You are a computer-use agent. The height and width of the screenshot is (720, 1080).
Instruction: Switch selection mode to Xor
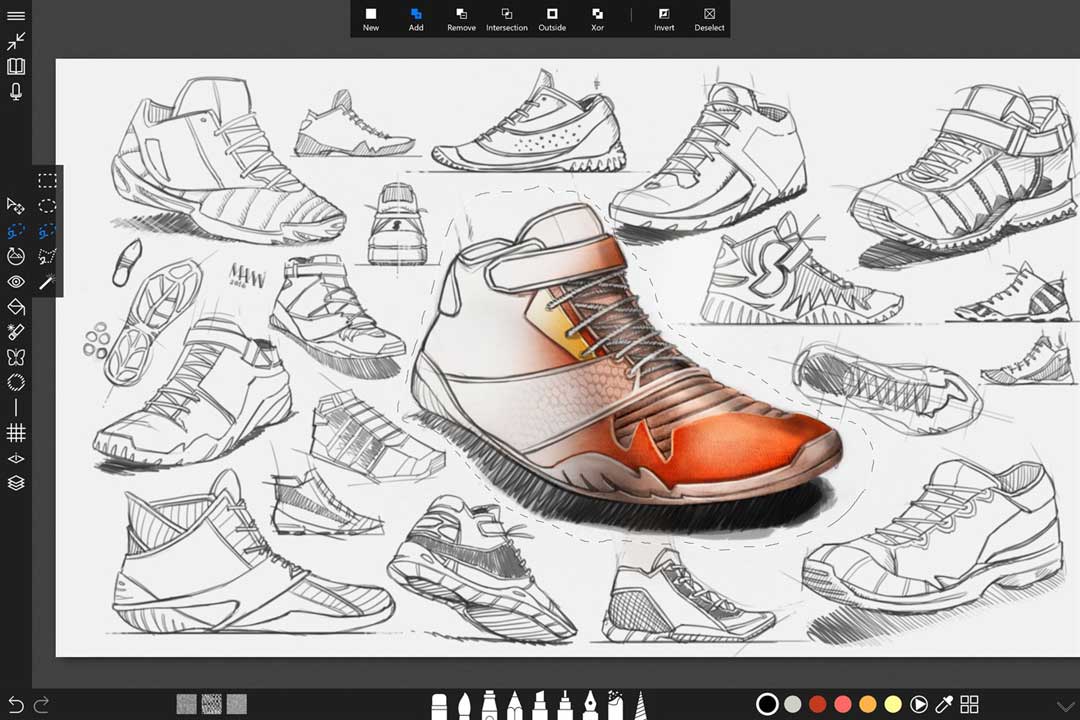pos(597,19)
